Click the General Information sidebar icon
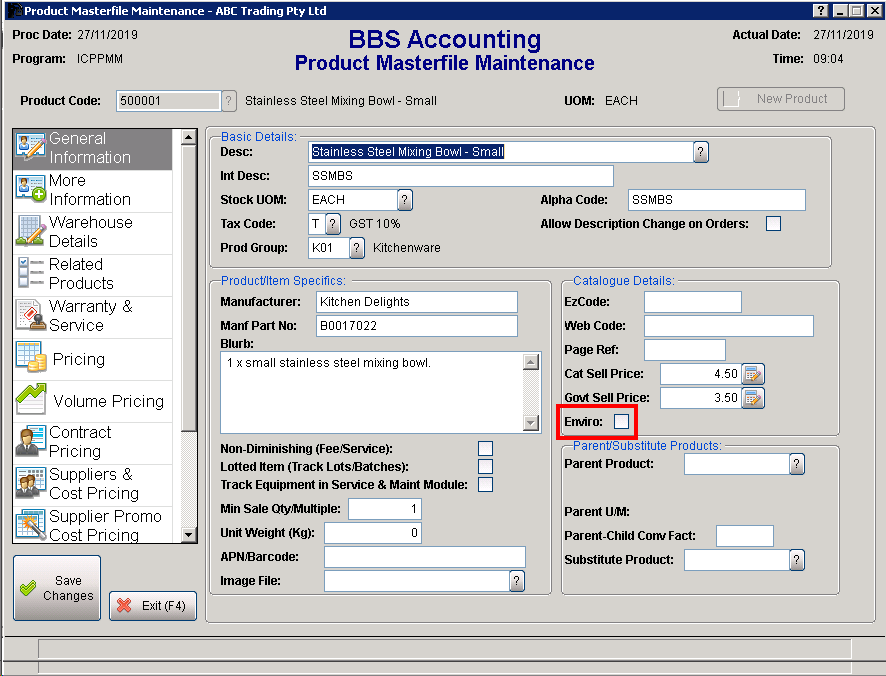Viewport: 886px width, 676px height. click(31, 148)
